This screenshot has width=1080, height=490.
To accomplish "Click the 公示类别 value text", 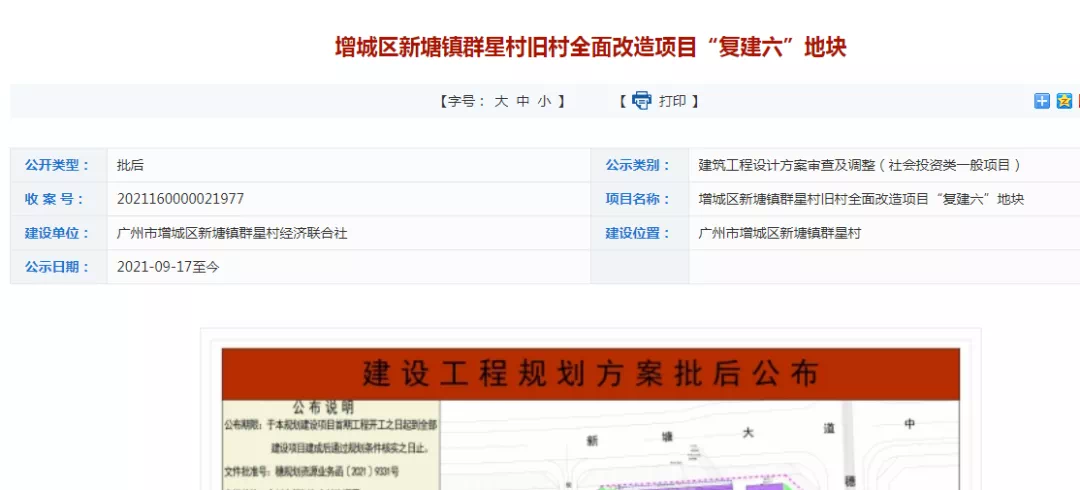I will point(859,165).
